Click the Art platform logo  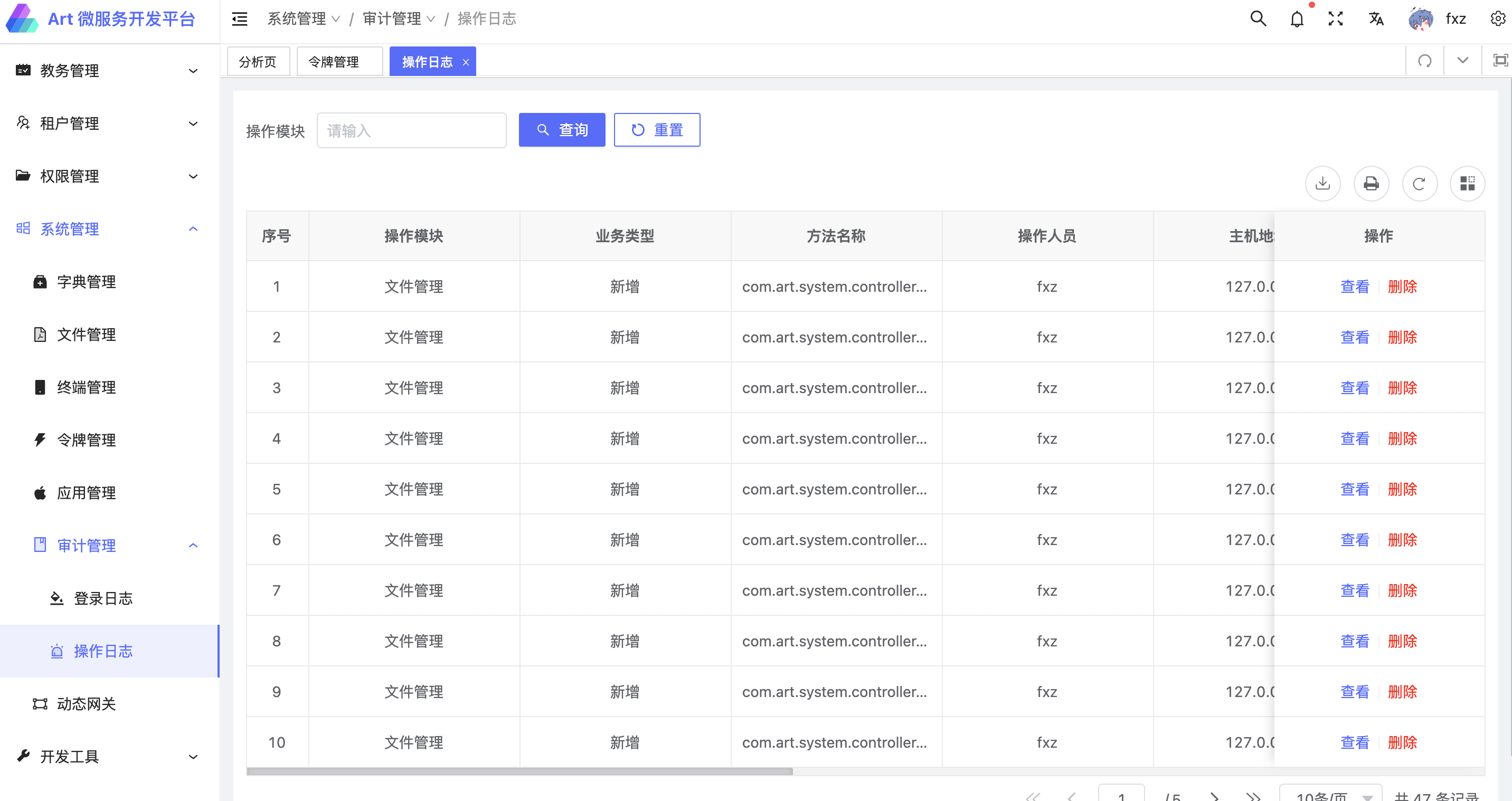pos(22,19)
